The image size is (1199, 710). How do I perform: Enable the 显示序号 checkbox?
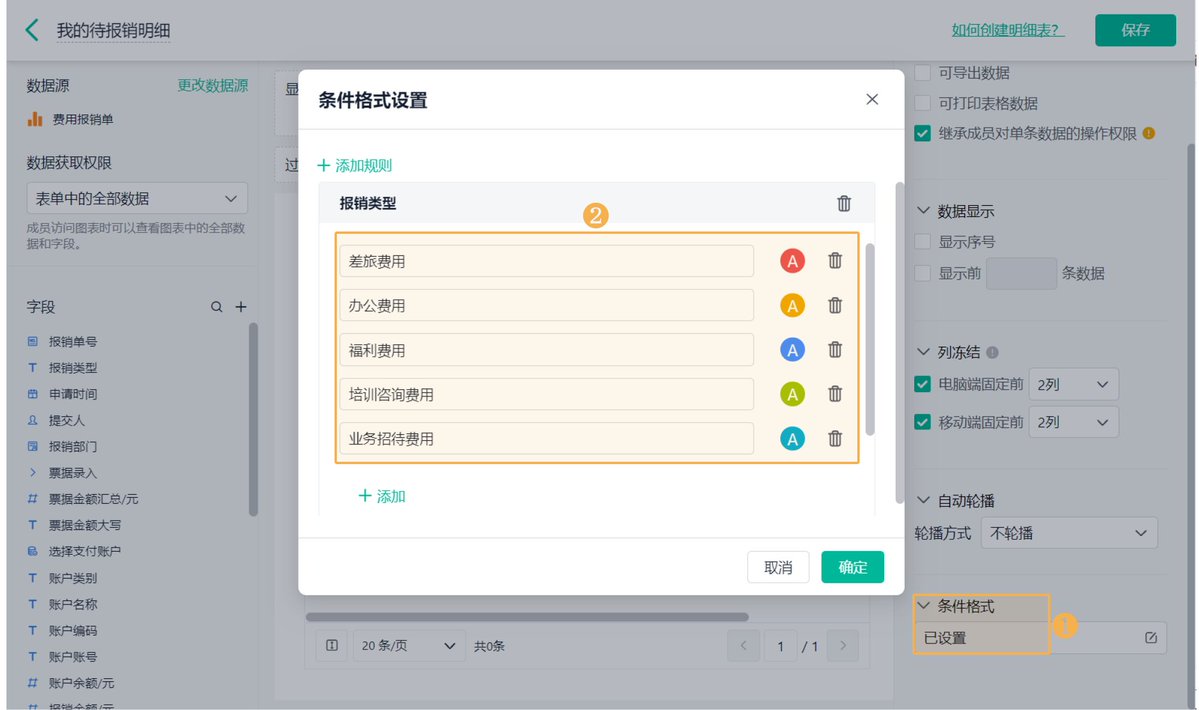pos(922,242)
